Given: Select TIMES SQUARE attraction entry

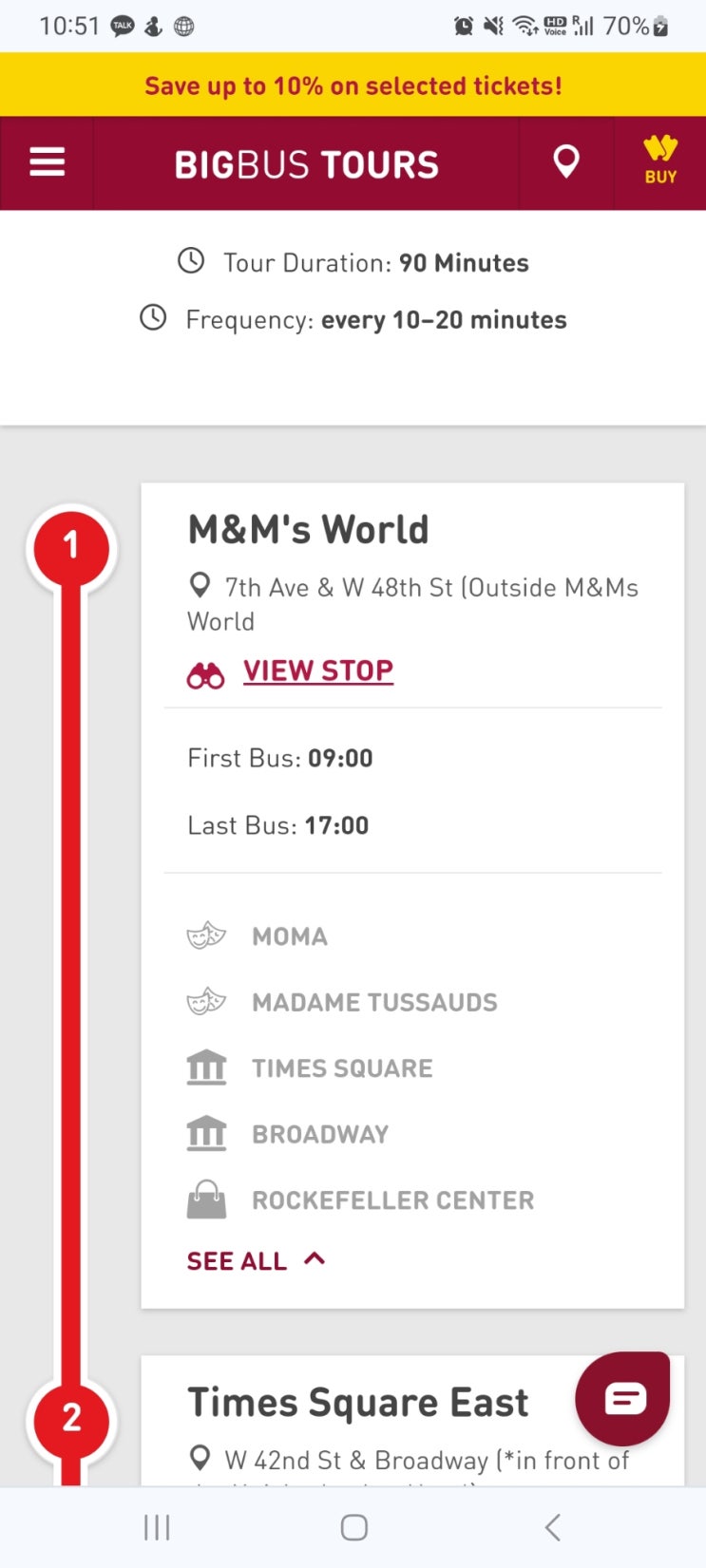Looking at the screenshot, I should tap(342, 1068).
